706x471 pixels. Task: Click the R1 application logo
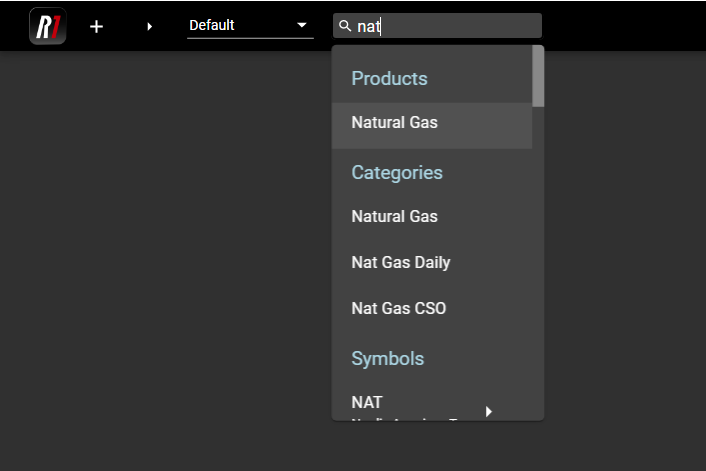coord(48,26)
